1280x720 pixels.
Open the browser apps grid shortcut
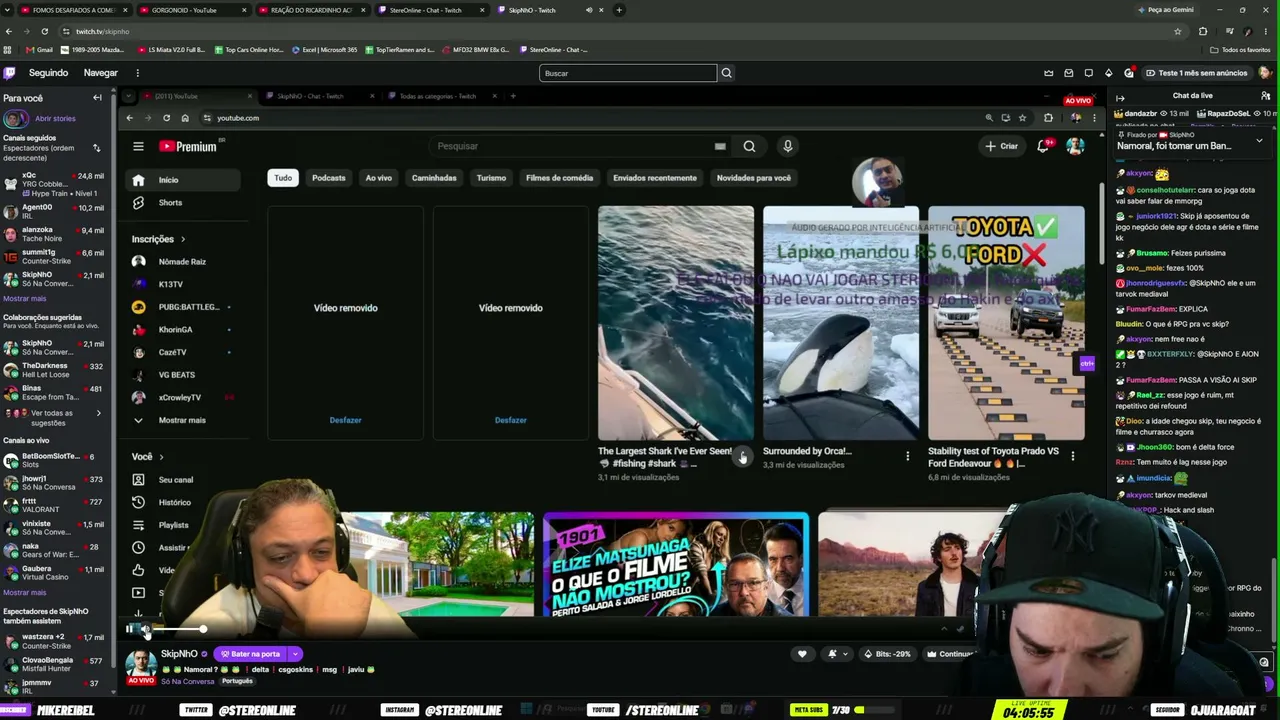(8, 49)
